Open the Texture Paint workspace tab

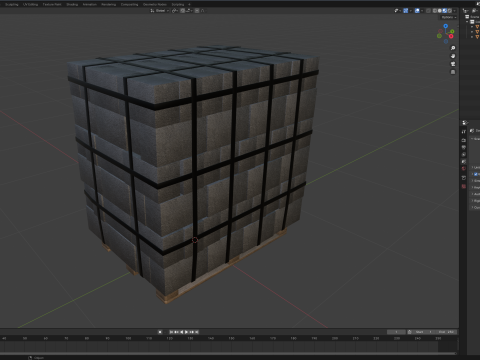(x=52, y=4)
